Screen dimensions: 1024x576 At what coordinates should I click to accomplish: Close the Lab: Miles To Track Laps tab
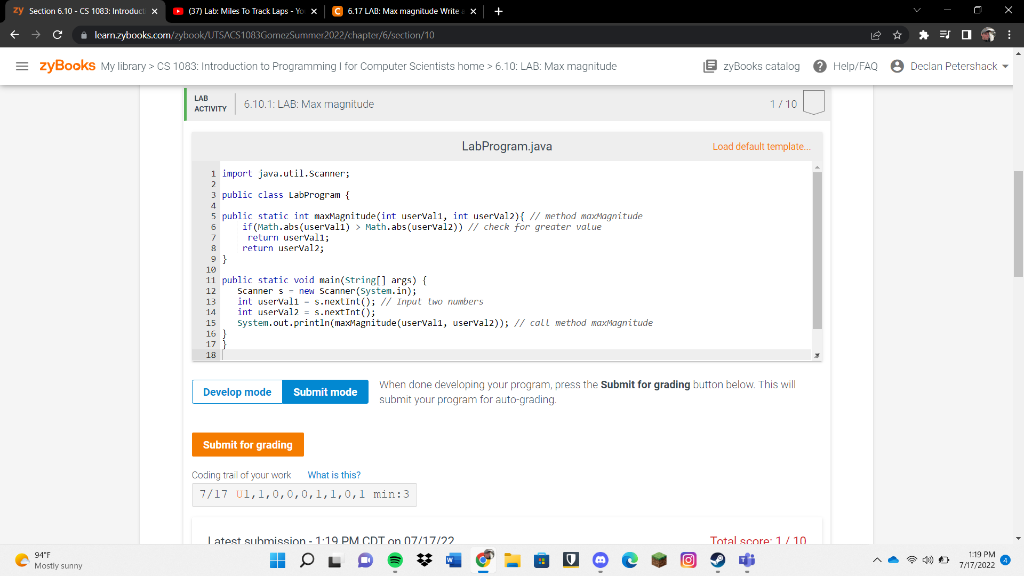[x=314, y=11]
